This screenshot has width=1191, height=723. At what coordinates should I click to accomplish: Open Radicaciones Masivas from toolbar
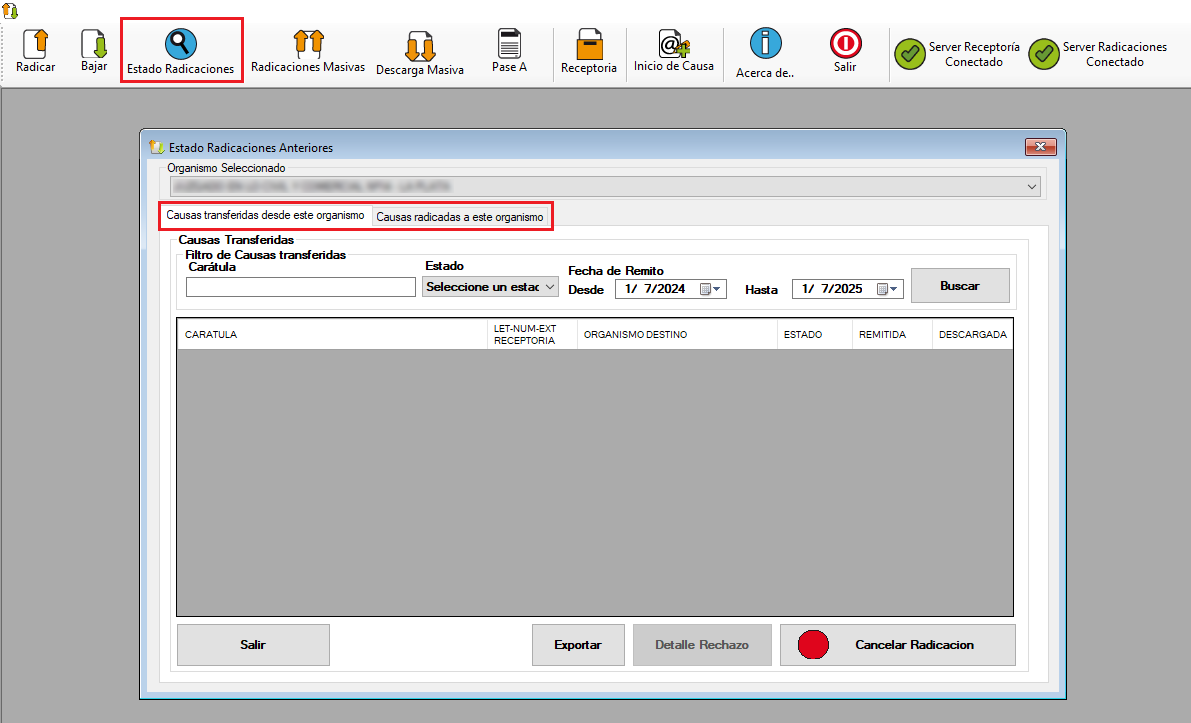(x=308, y=44)
